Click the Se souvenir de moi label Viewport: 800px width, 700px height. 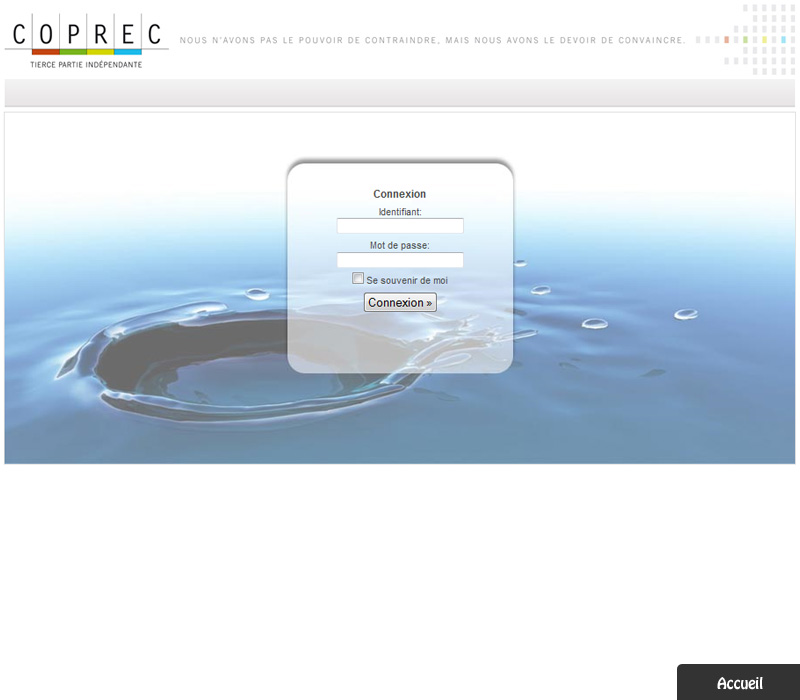[x=407, y=281]
